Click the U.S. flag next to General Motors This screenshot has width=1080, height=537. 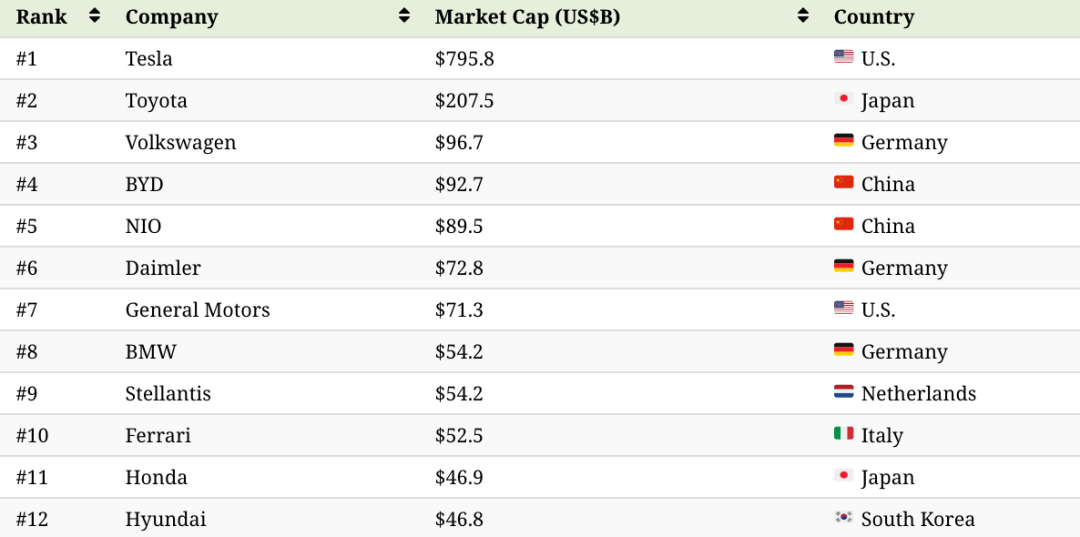(843, 308)
